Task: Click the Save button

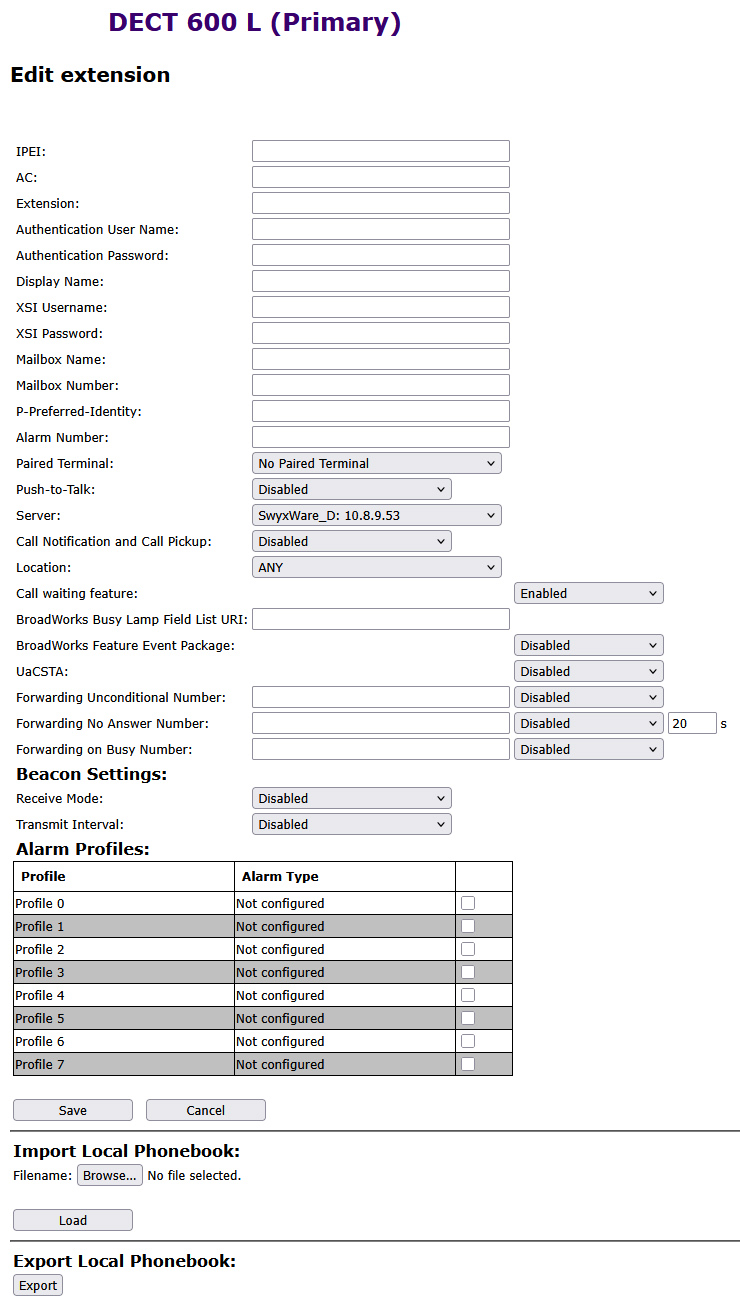Action: (73, 1110)
